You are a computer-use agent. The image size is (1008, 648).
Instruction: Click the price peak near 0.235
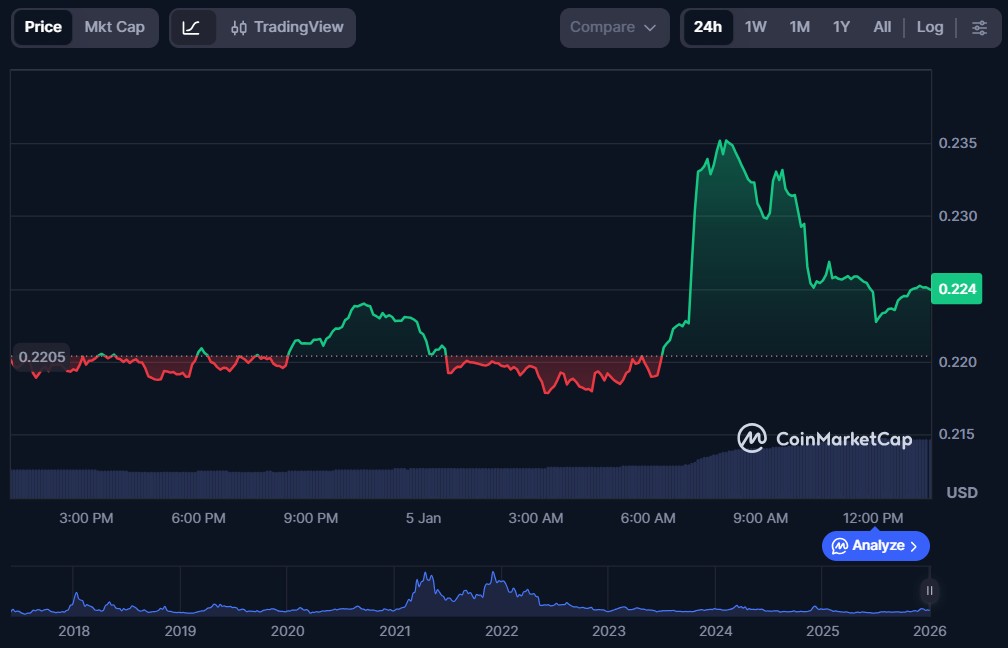(x=723, y=141)
